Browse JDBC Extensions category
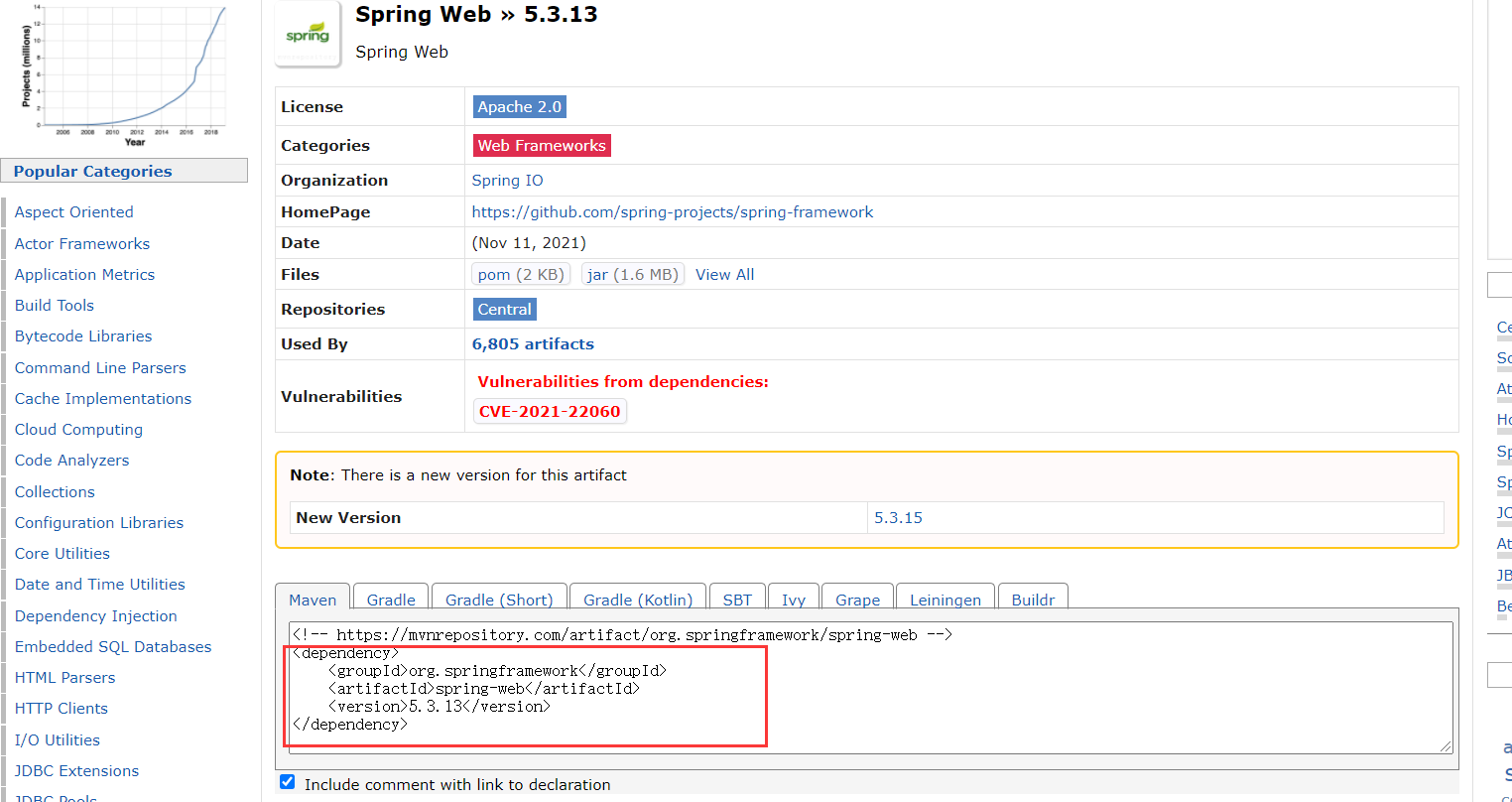Viewport: 1512px width, 802px height. tap(76, 771)
